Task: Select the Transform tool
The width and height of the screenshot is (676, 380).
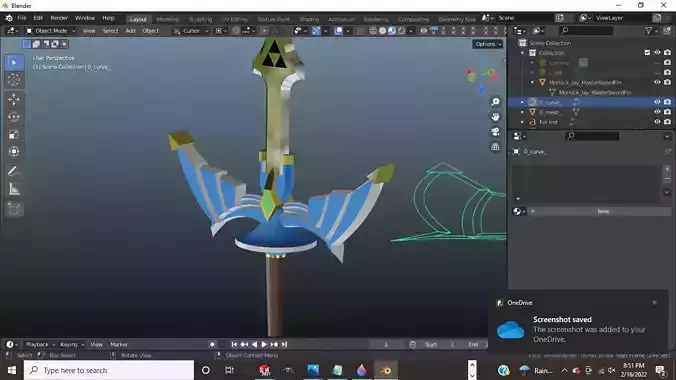Action: tap(14, 151)
